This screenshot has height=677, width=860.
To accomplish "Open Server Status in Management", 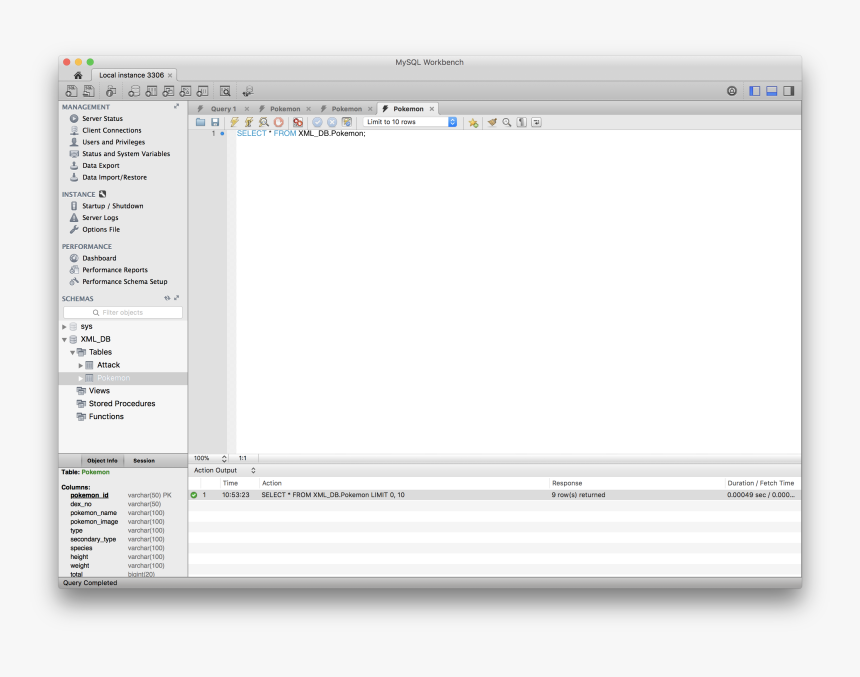I will 102,119.
